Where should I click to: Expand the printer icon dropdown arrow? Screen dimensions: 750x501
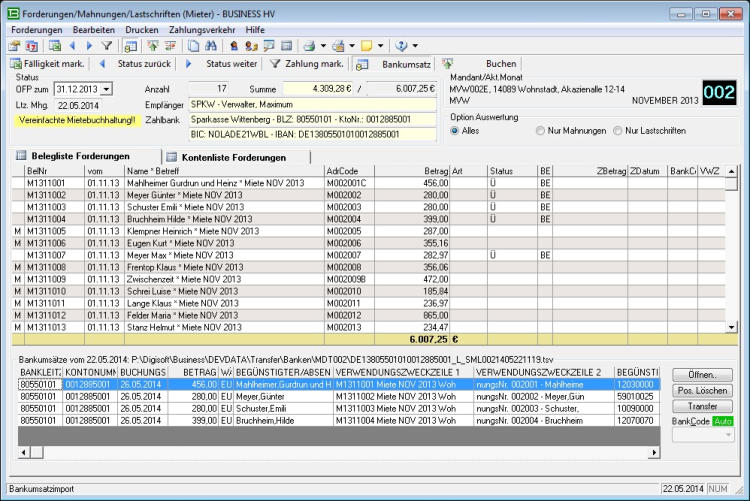pos(322,46)
